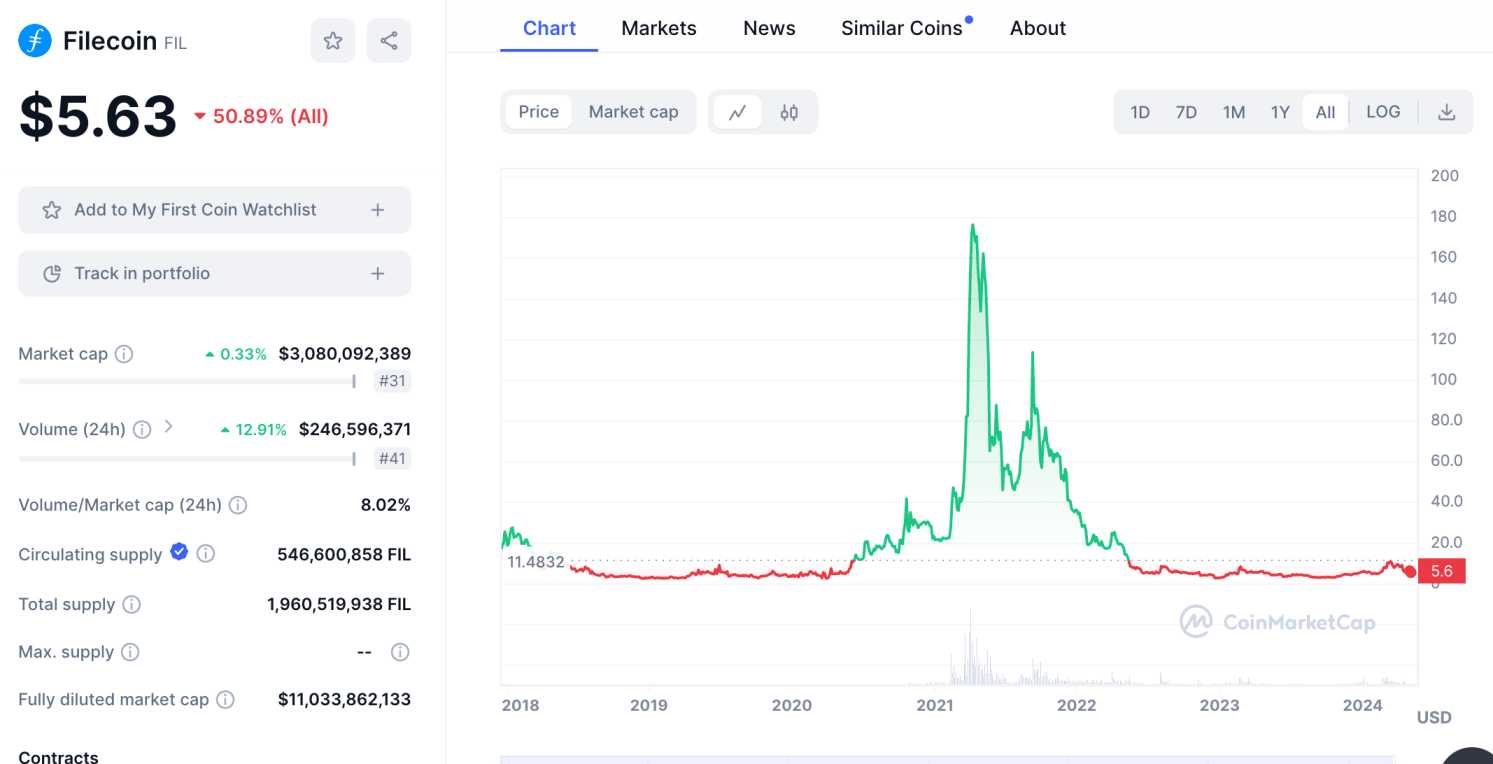Open Volume/Market cap (24h) info icon
Screen dimensions: 1493x764
[x=238, y=505]
